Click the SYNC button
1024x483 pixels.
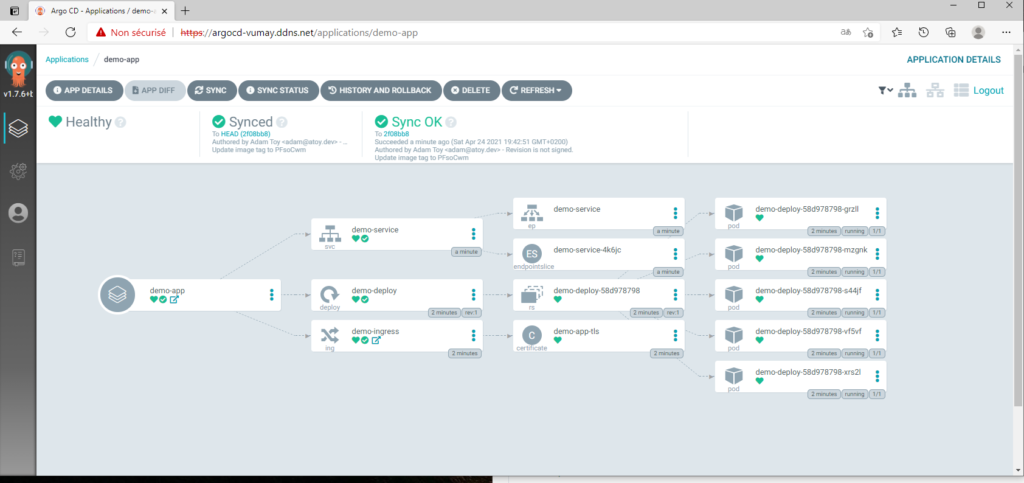(x=211, y=90)
